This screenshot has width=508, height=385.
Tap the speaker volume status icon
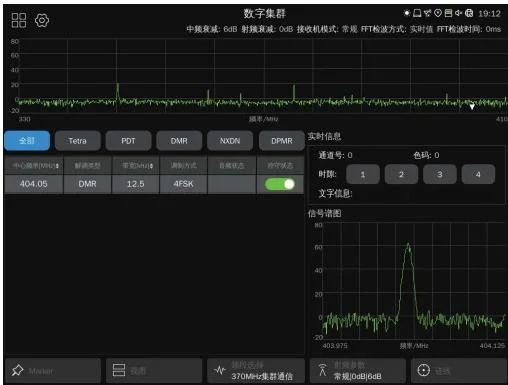(x=459, y=13)
